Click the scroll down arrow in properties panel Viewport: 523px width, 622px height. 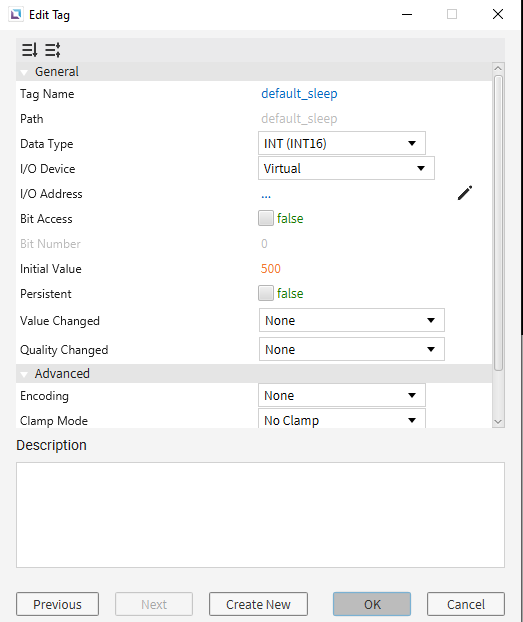click(x=498, y=422)
